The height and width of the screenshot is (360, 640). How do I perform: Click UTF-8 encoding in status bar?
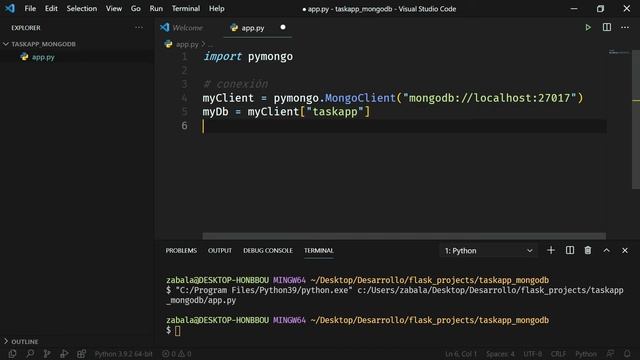coord(532,354)
